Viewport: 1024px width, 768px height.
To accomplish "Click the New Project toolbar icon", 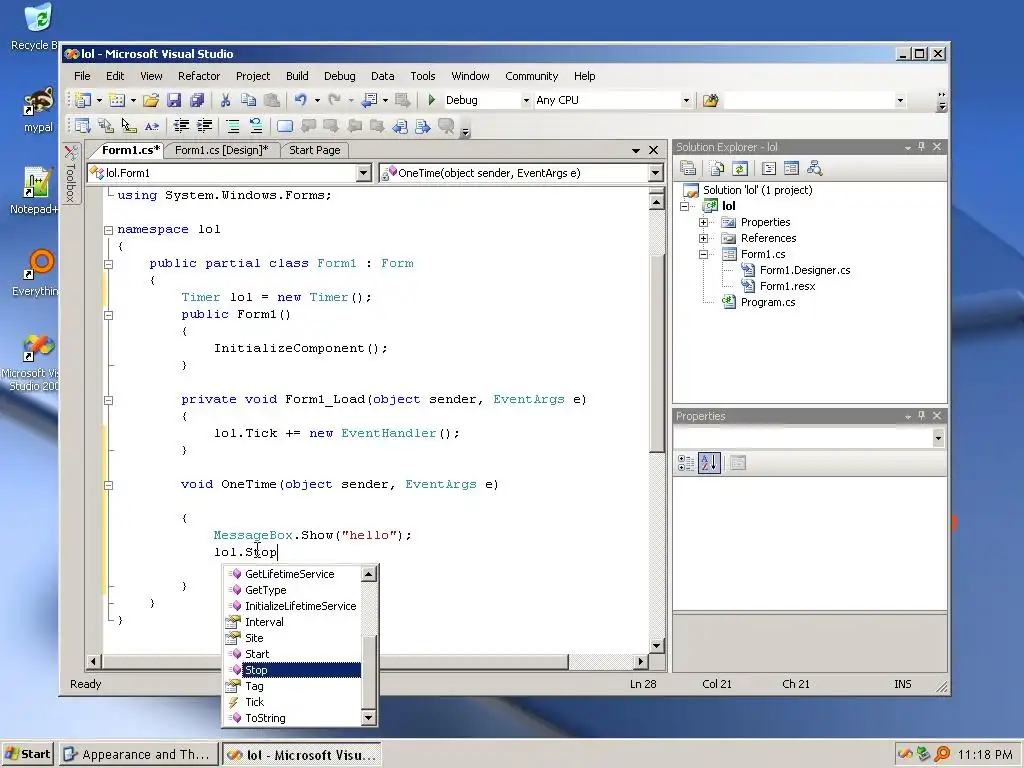I will click(x=83, y=100).
